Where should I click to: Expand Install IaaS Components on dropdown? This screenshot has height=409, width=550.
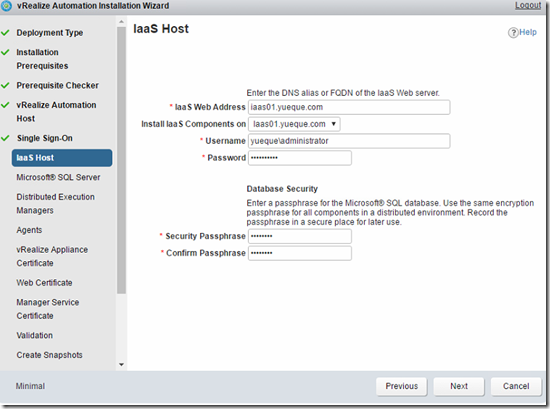[x=294, y=124]
